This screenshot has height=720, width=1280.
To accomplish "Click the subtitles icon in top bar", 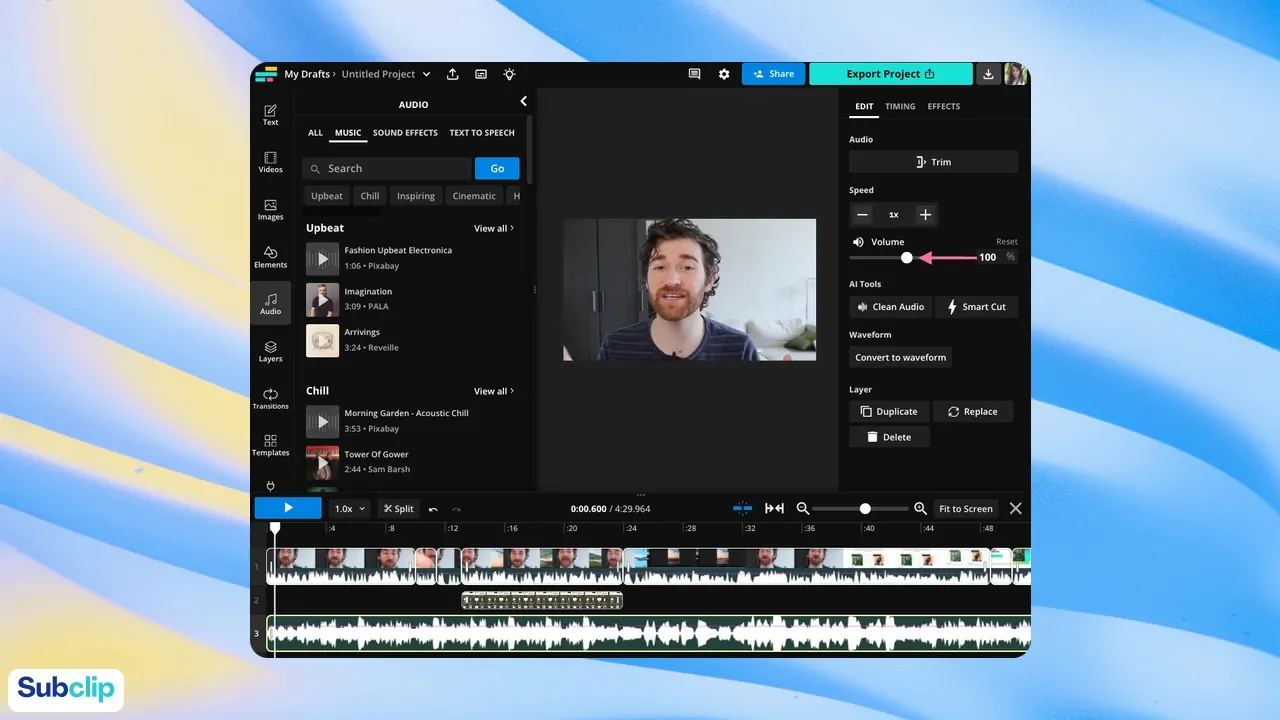I will point(481,74).
